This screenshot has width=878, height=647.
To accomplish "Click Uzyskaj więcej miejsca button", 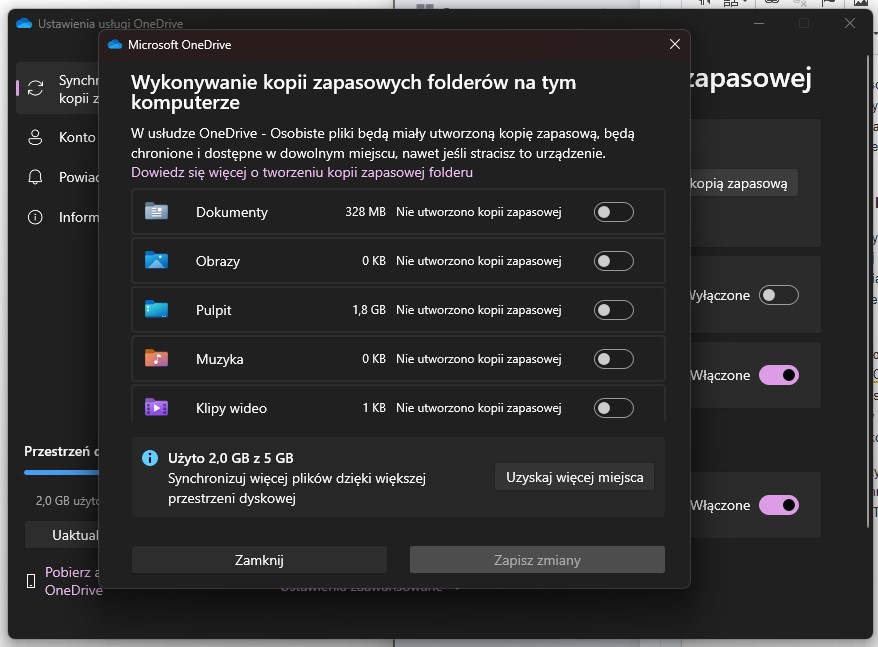I will (x=574, y=477).
